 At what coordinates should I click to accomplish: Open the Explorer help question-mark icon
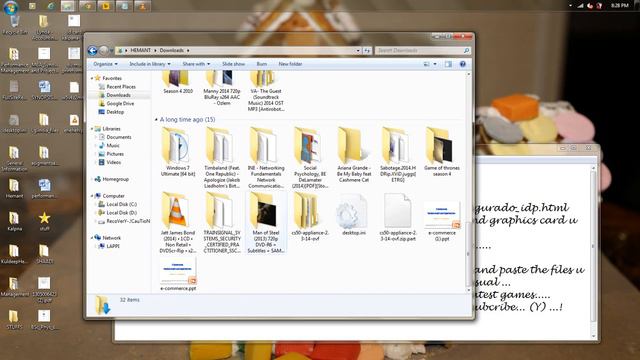click(462, 64)
